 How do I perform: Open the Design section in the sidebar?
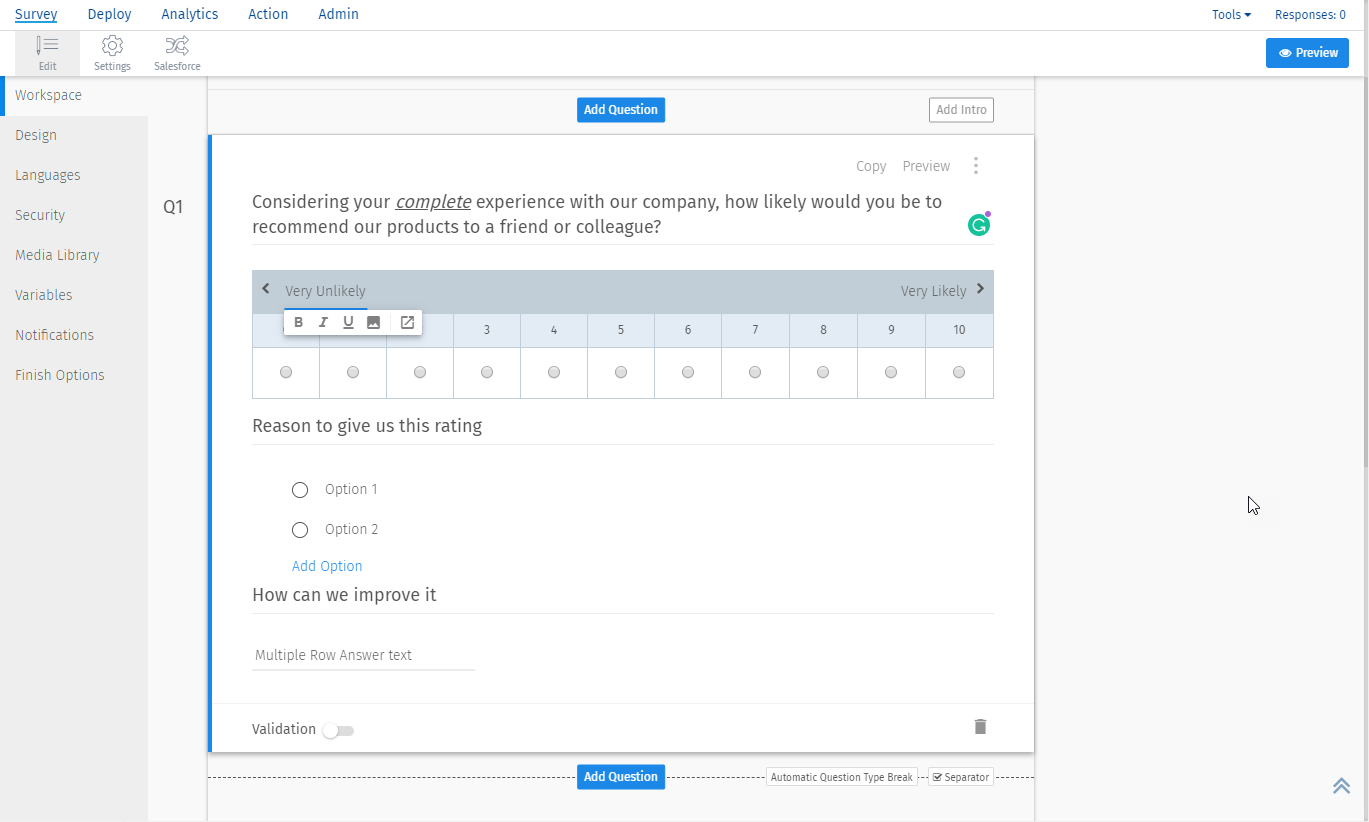click(35, 134)
